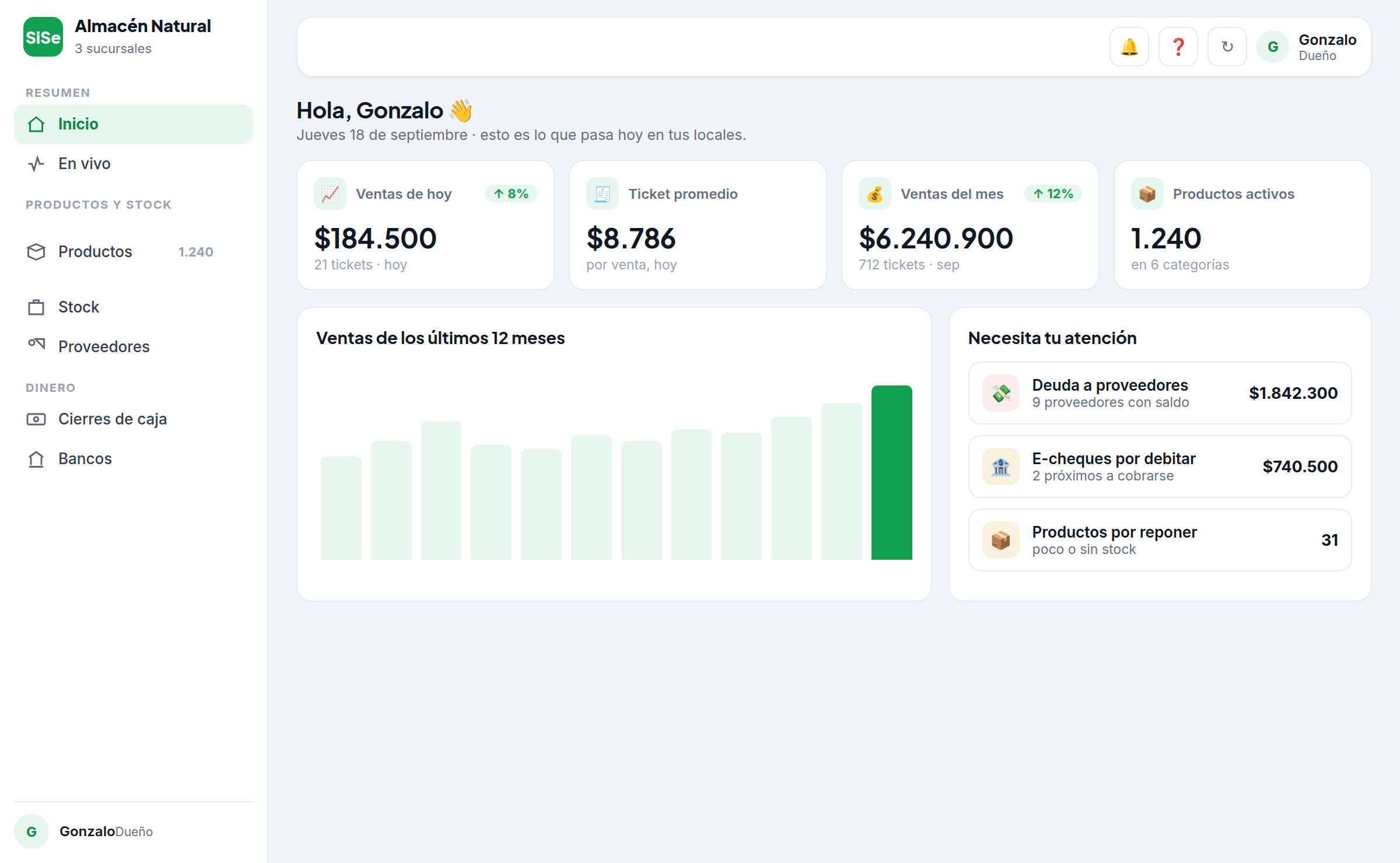Click the Cierres de caja icon
The width and height of the screenshot is (1400, 863).
(36, 419)
